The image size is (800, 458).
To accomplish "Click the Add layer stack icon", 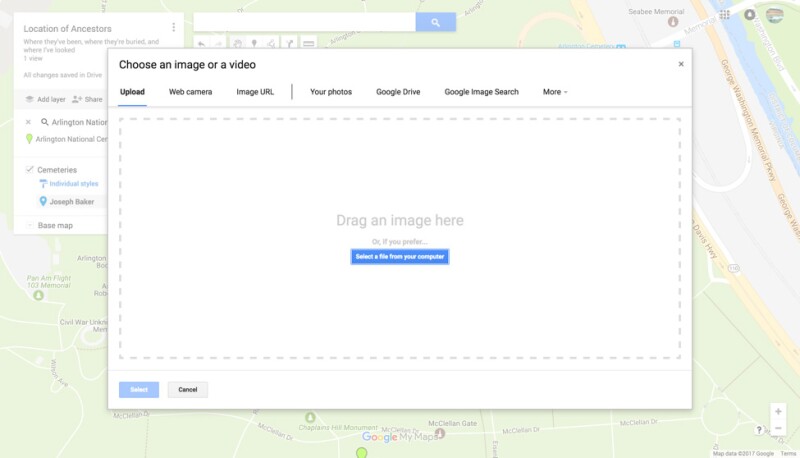I will (30, 99).
